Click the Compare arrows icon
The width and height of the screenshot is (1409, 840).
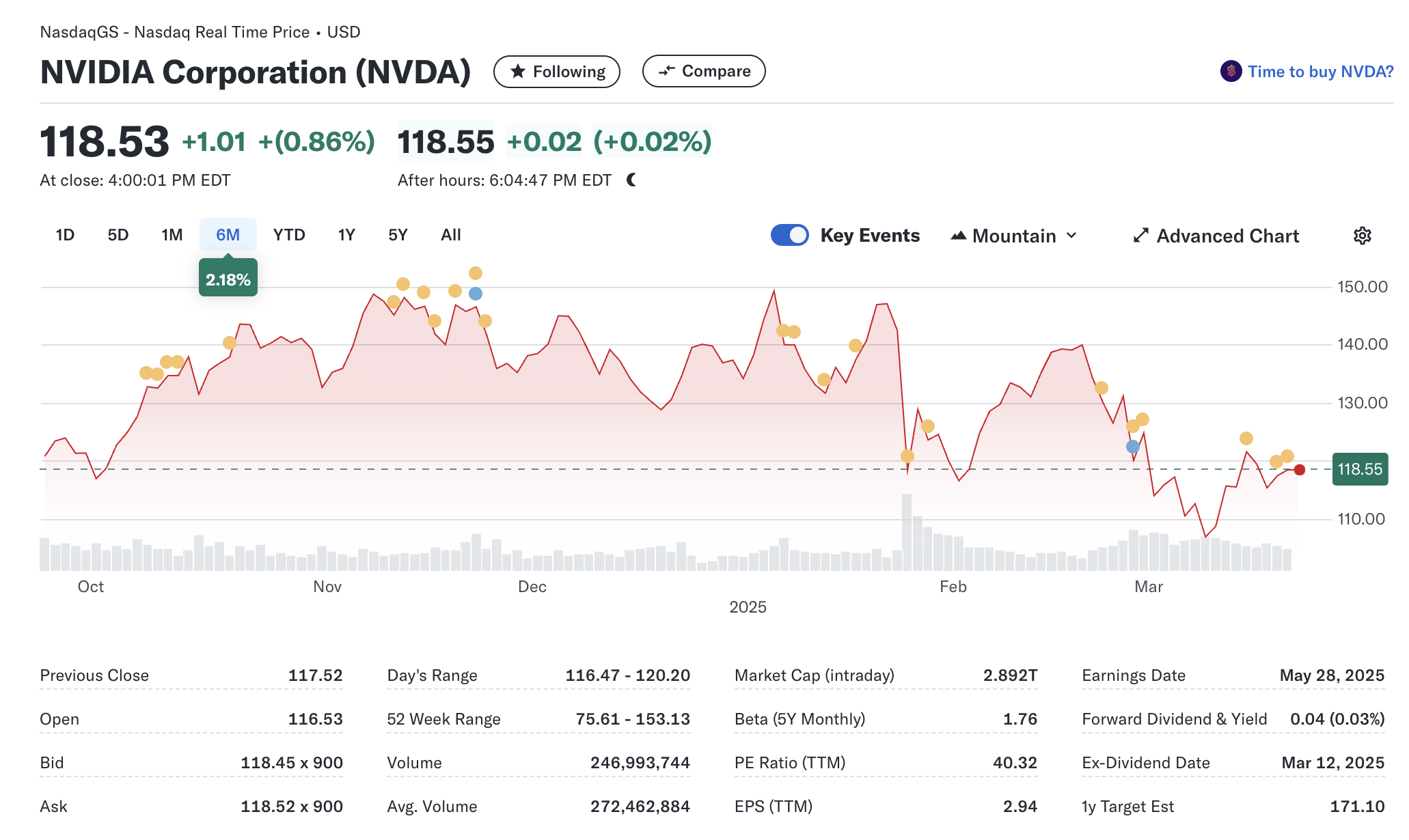pyautogui.click(x=666, y=71)
